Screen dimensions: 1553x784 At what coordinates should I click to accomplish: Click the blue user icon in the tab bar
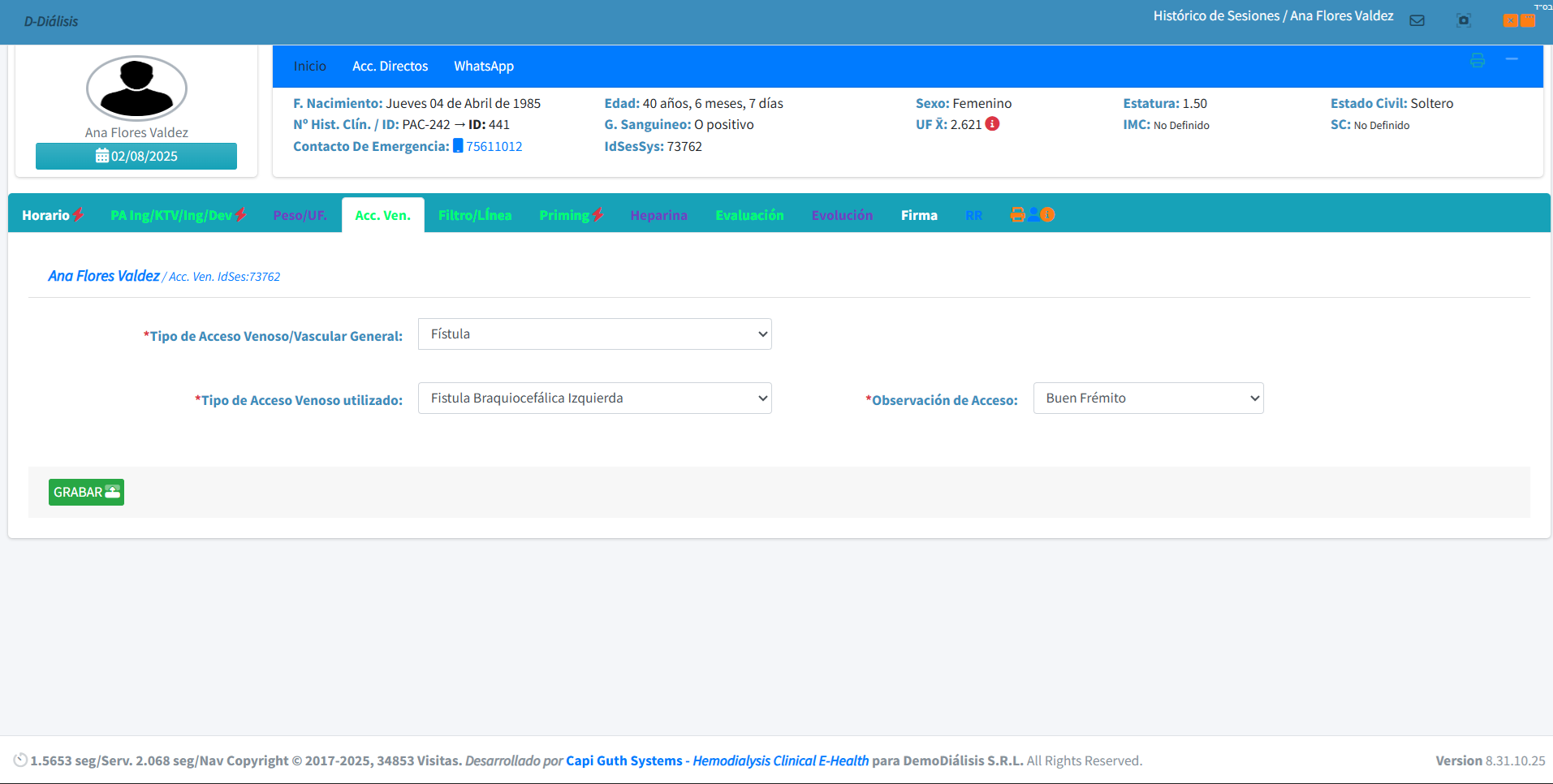[x=1033, y=215]
